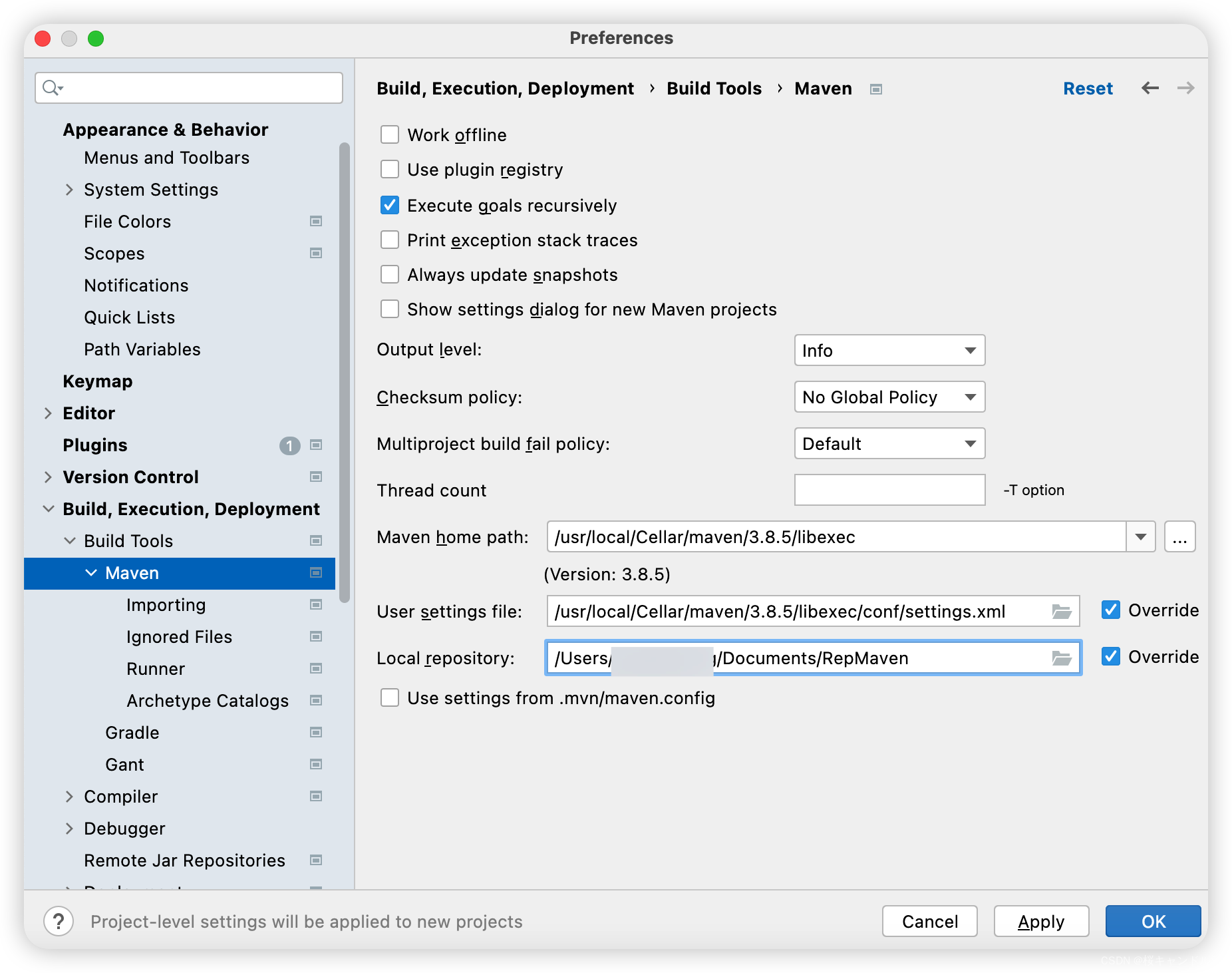Click project-level icon next to Maven breadcrumb
Screen dimensions: 1232x973
tap(876, 89)
